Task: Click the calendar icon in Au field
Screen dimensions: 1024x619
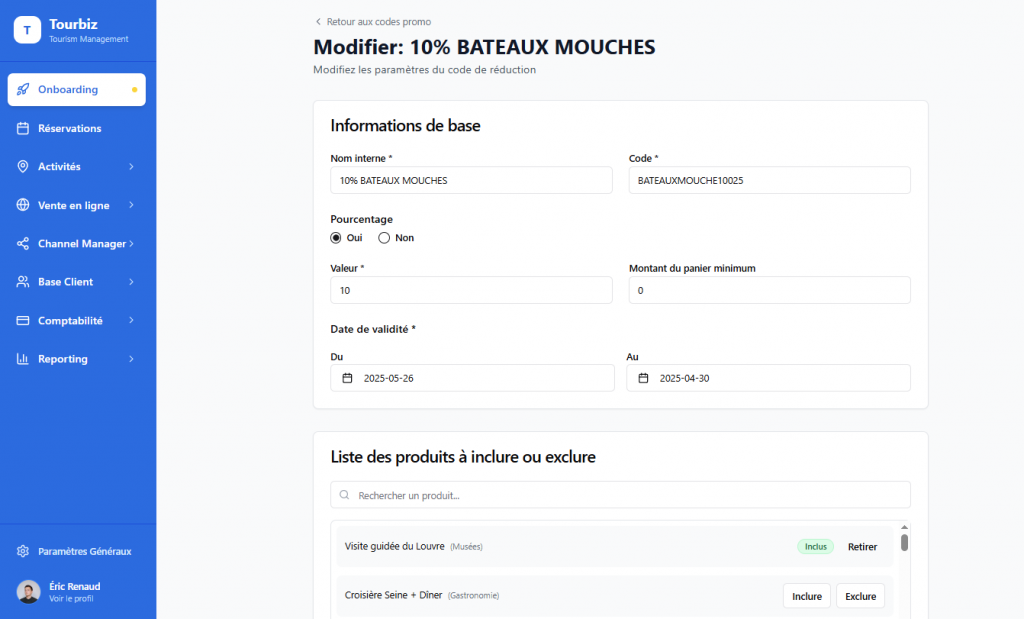Action: coord(643,378)
